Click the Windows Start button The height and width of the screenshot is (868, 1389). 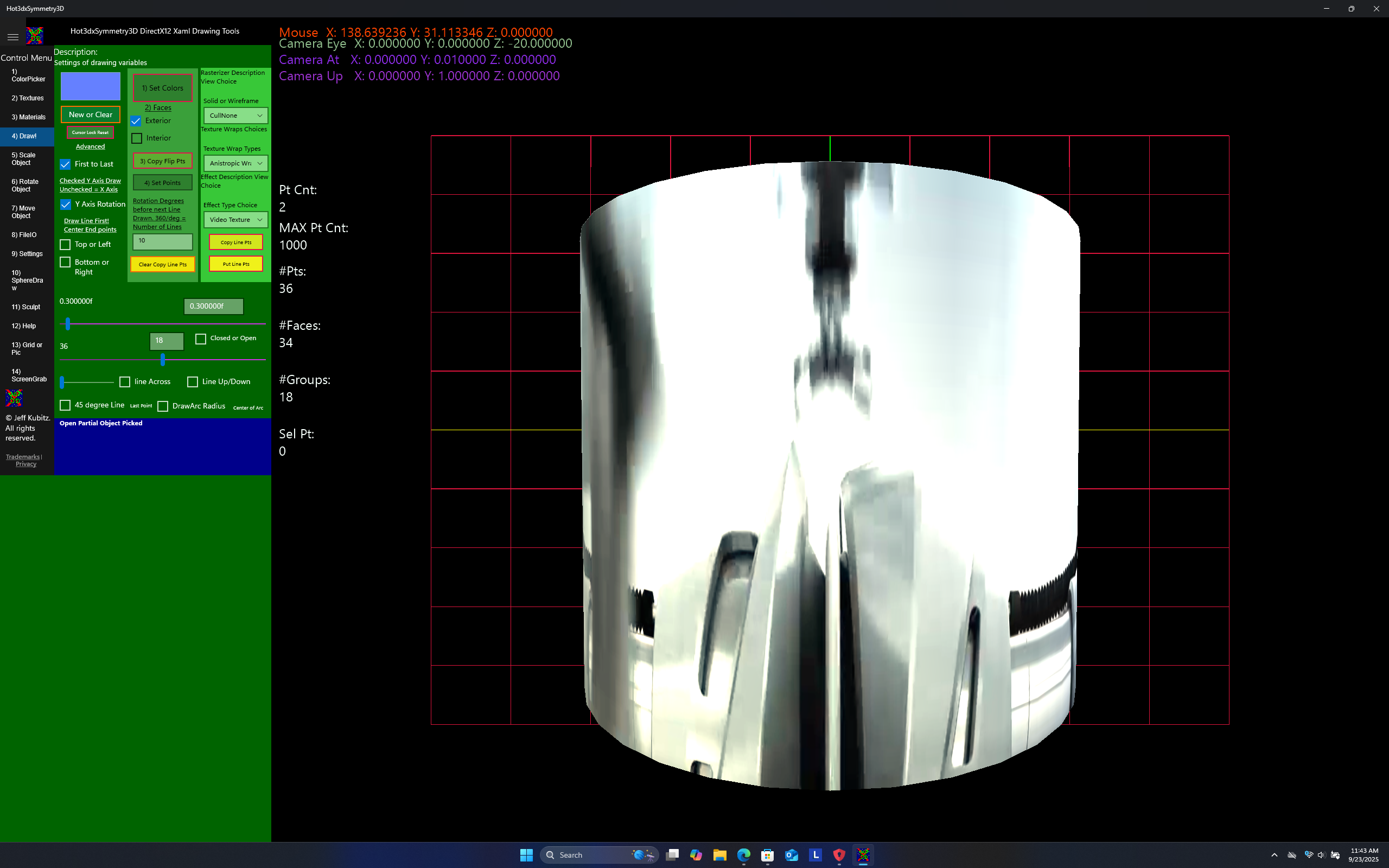[x=526, y=855]
